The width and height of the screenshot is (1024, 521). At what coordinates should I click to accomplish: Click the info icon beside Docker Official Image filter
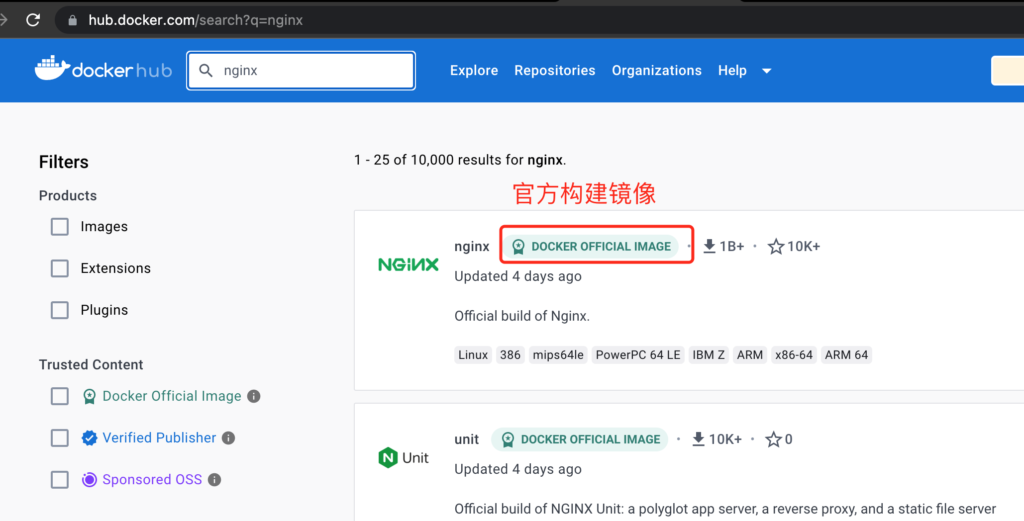coord(254,396)
